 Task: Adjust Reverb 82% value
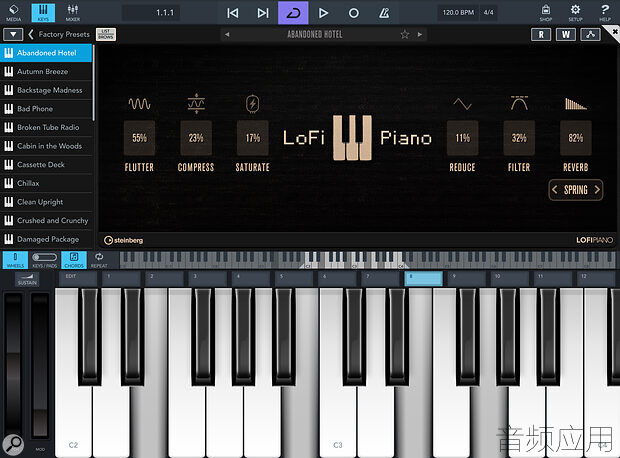click(576, 138)
